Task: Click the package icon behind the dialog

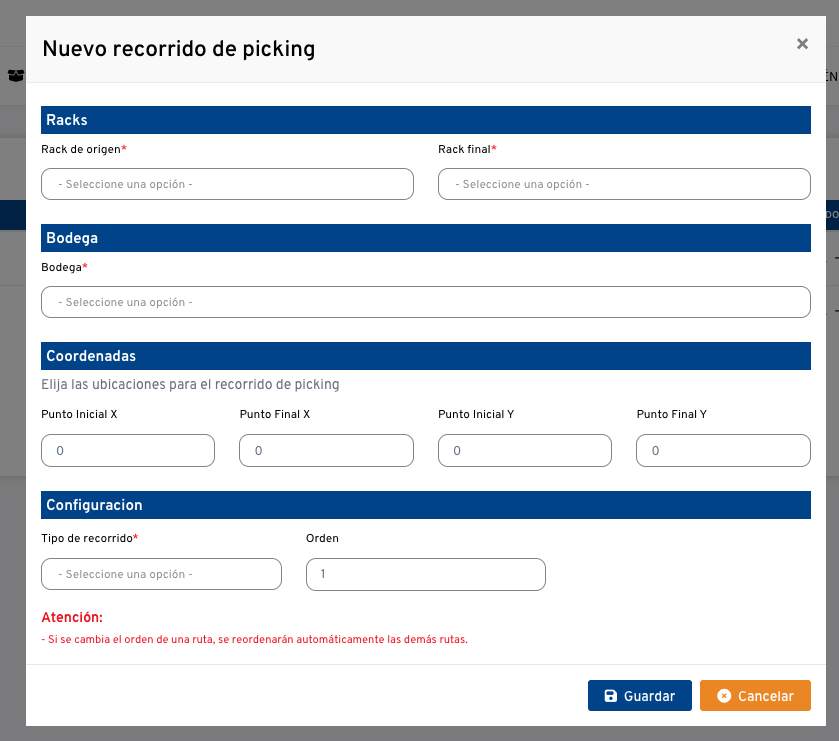Action: tap(16, 75)
